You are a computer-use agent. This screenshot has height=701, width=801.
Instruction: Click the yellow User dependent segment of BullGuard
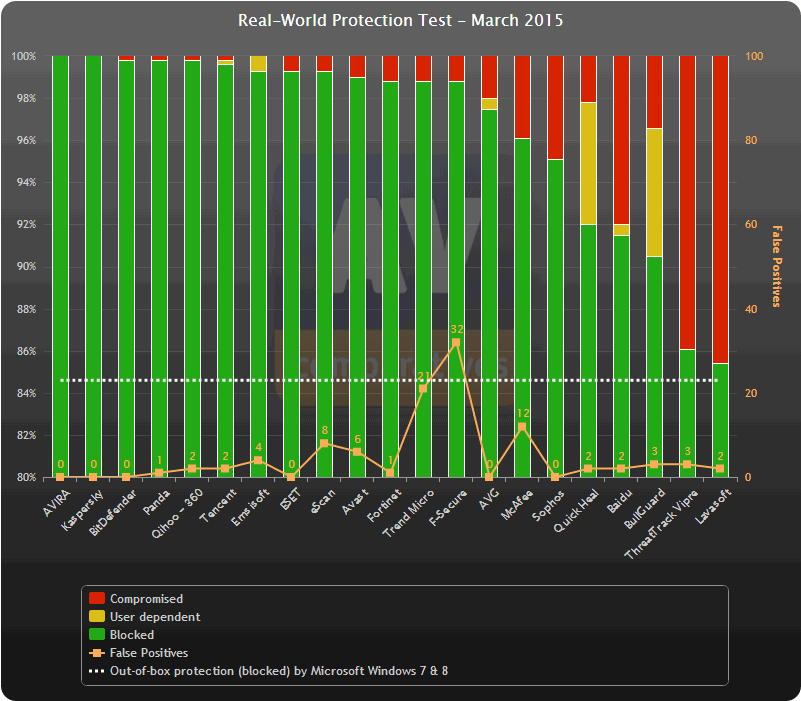654,192
